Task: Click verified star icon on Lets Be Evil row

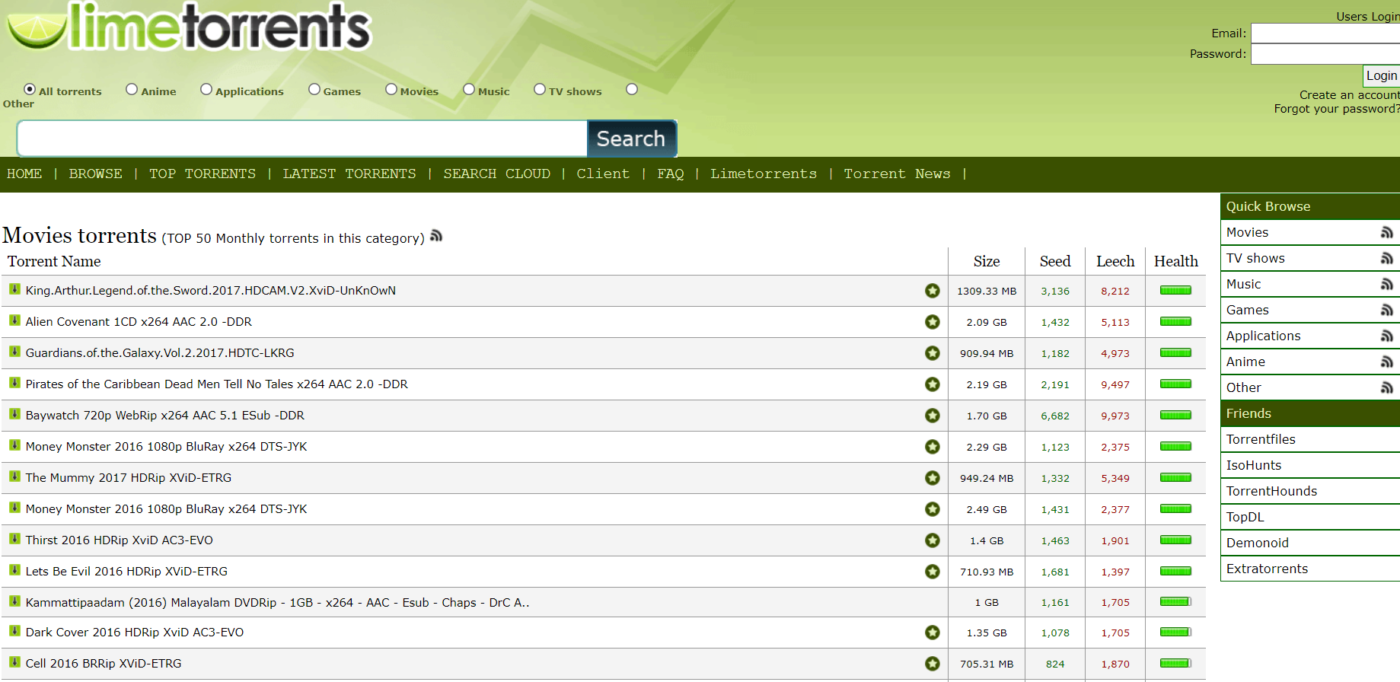Action: coord(932,572)
